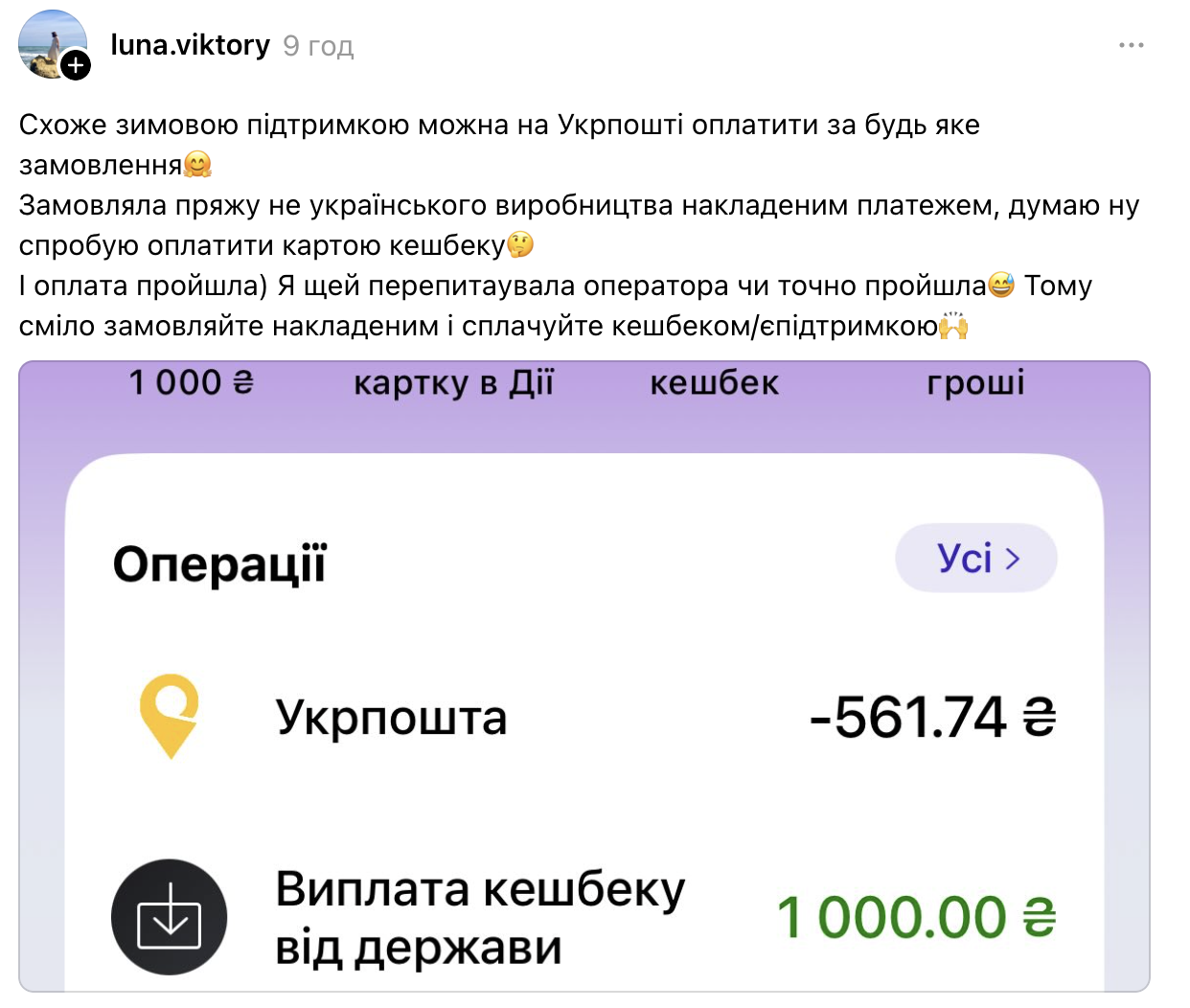Open the luna.viktory username link

190,45
